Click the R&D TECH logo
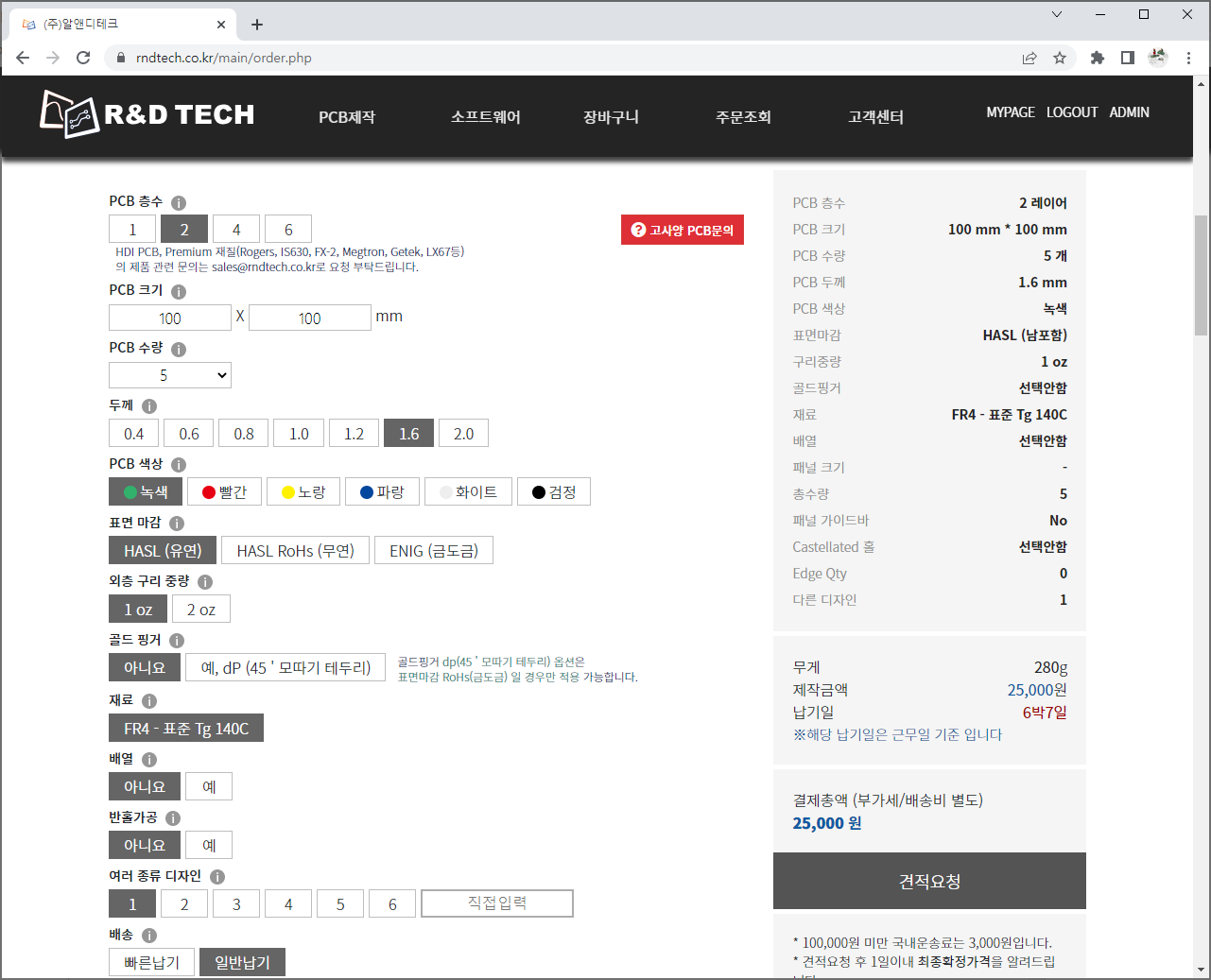Image resolution: width=1211 pixels, height=980 pixels. click(147, 114)
